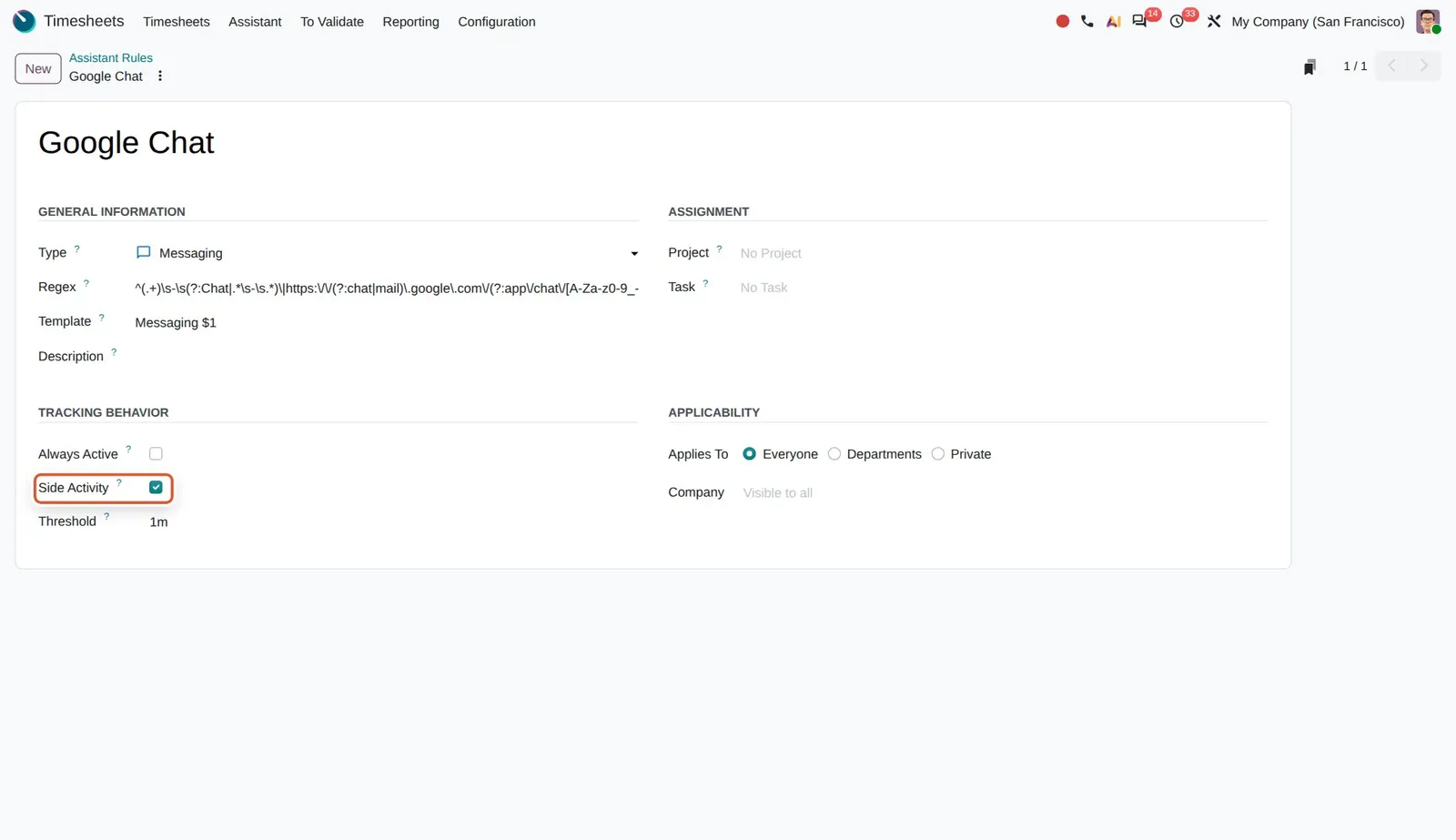The image size is (1456, 840).
Task: Uncheck the Side Activity checkbox
Action: 156,487
